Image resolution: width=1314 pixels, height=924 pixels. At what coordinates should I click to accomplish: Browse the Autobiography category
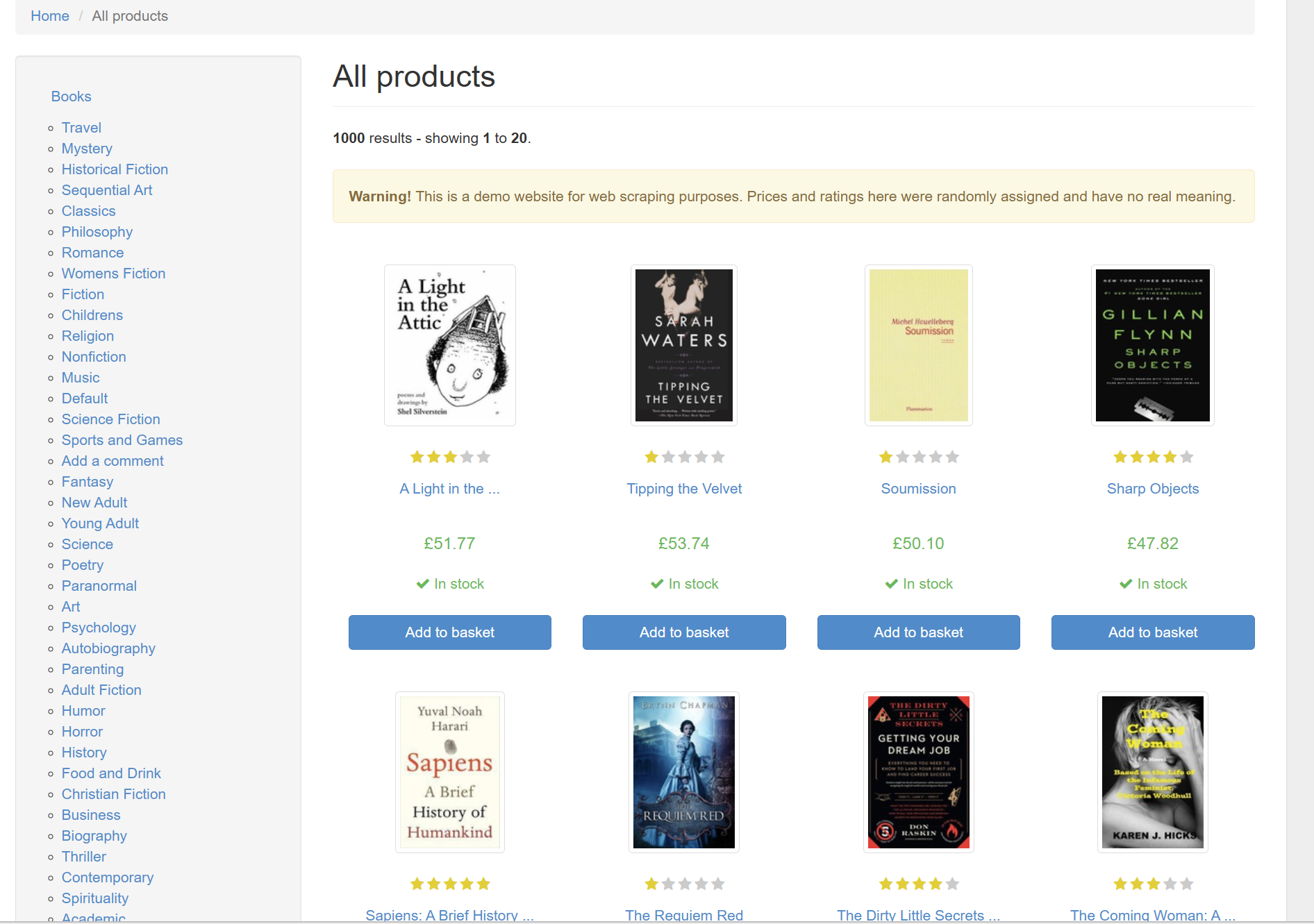coord(108,648)
